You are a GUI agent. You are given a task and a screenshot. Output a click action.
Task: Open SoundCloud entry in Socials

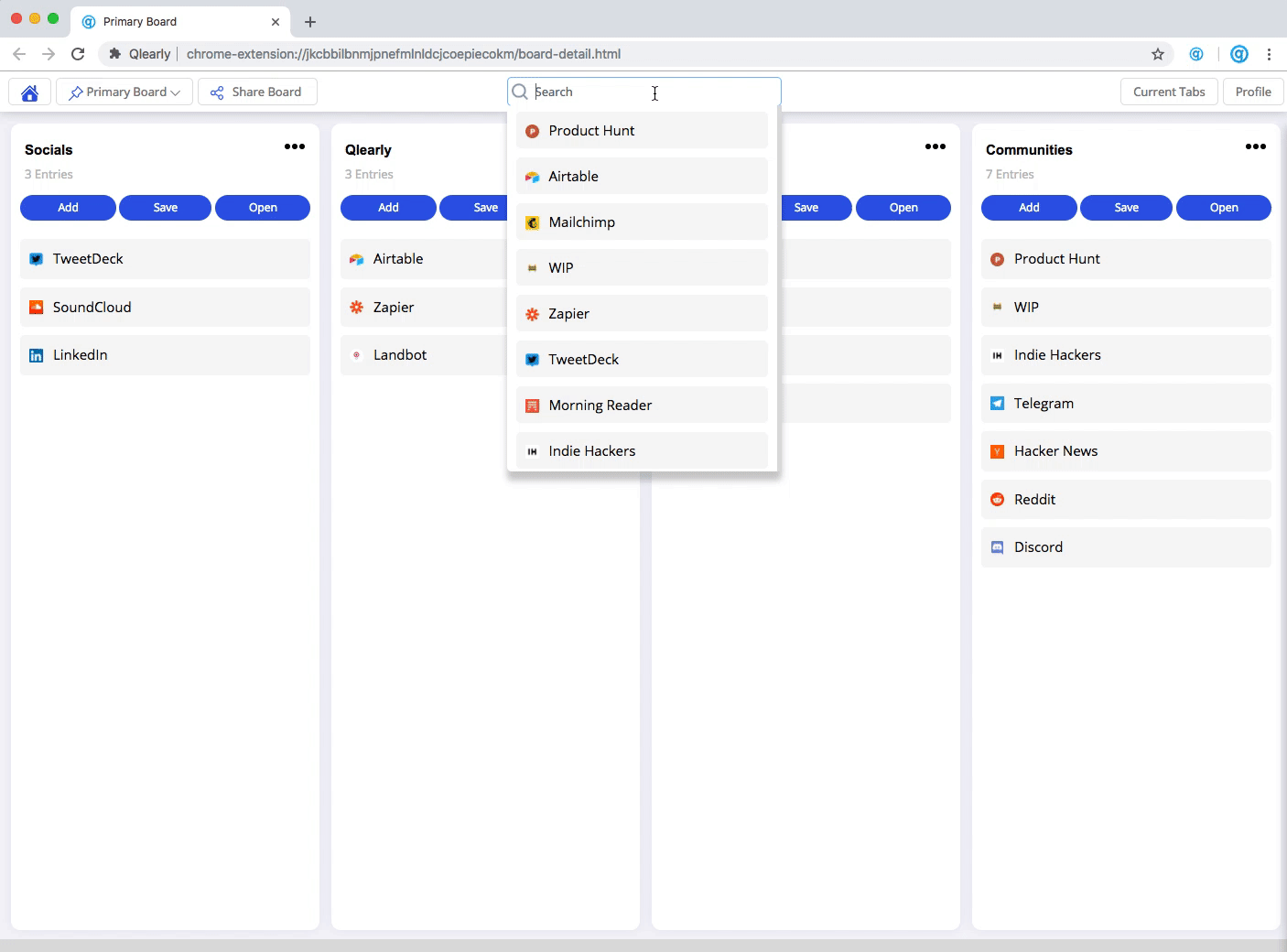point(165,308)
